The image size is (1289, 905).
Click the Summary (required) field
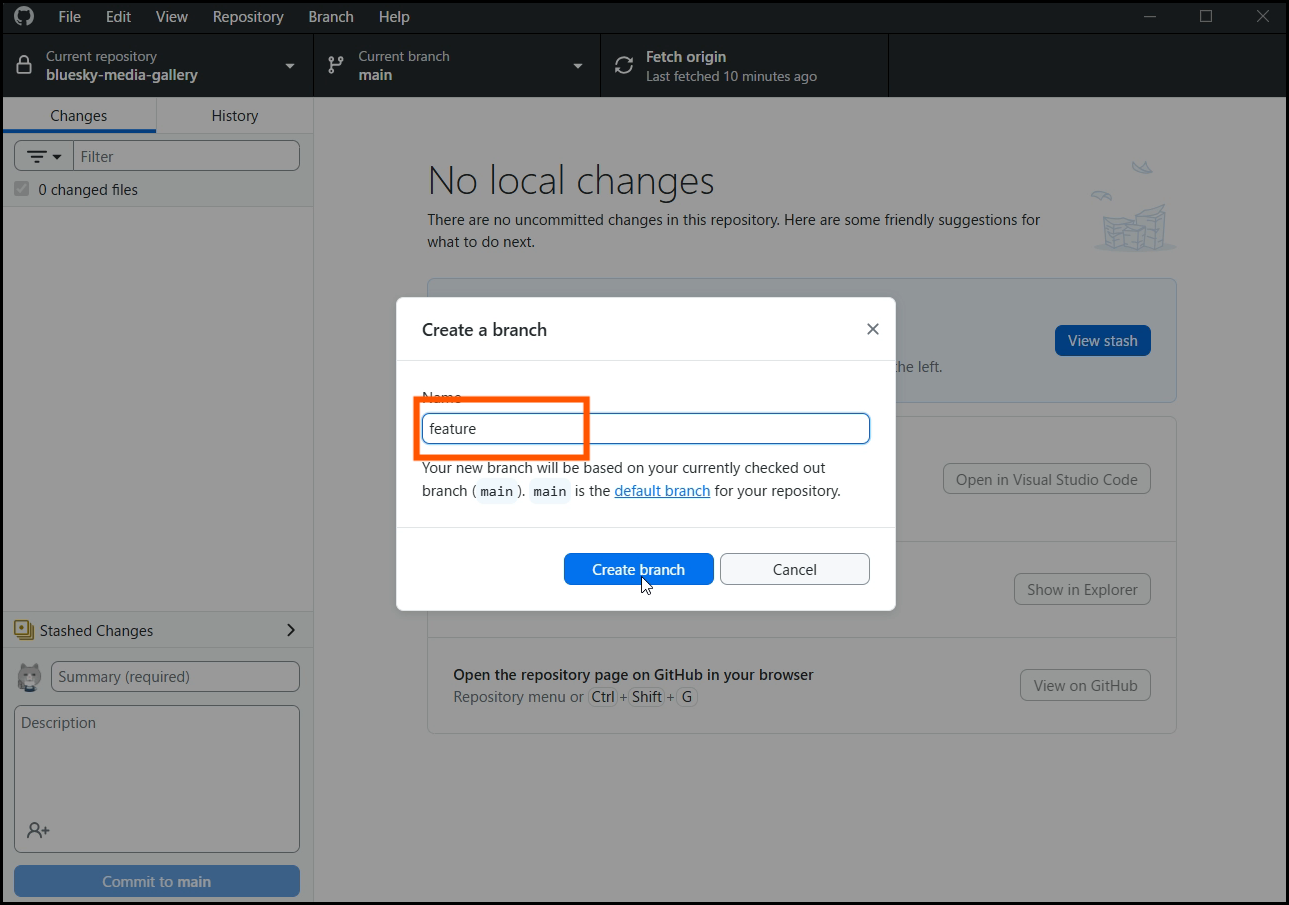[175, 677]
